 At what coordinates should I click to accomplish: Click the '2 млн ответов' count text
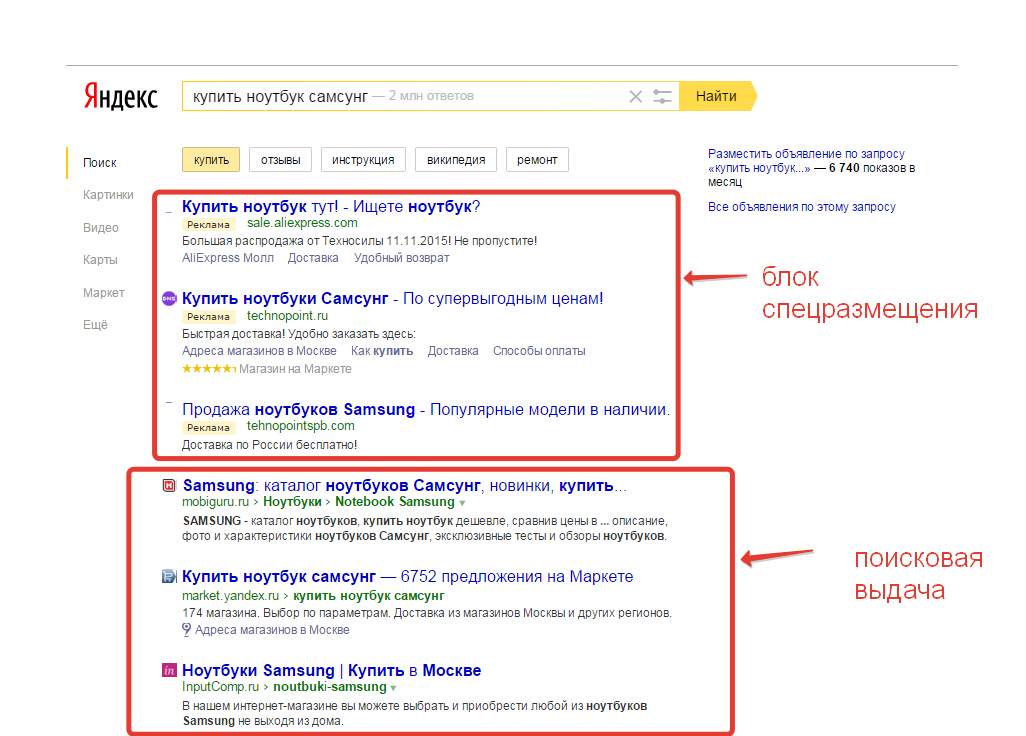[x=431, y=96]
